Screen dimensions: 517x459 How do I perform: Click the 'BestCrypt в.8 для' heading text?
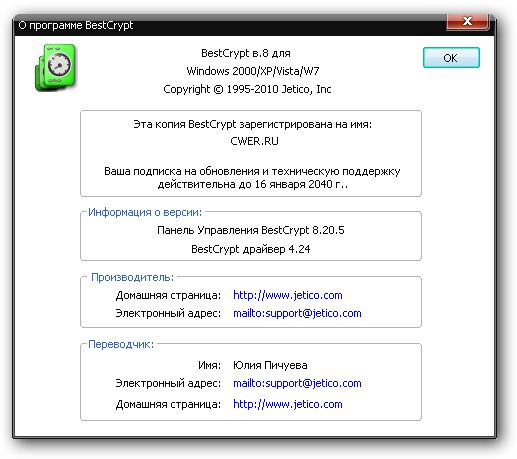pyautogui.click(x=246, y=53)
